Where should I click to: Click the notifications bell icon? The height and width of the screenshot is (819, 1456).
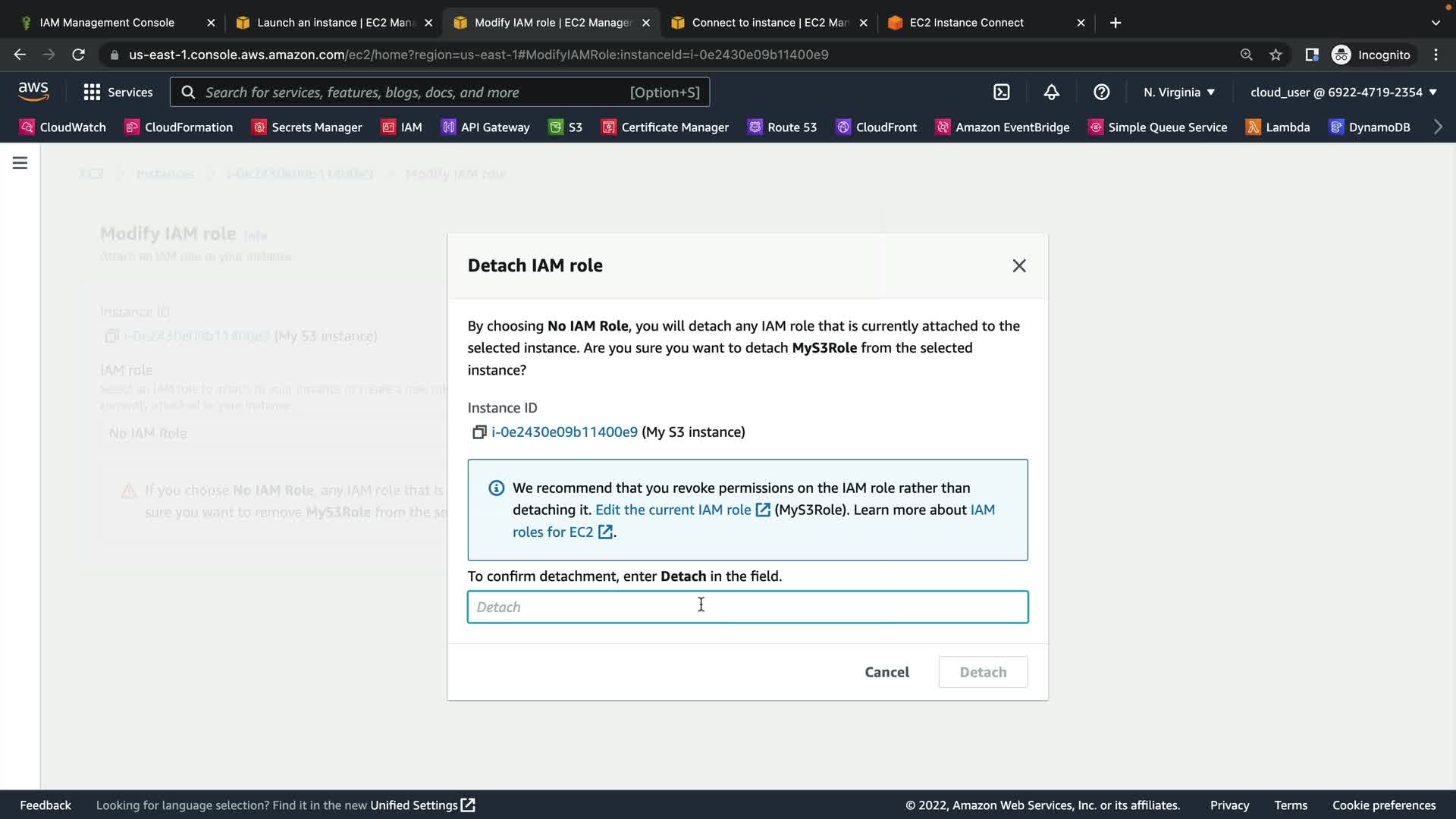[1051, 93]
